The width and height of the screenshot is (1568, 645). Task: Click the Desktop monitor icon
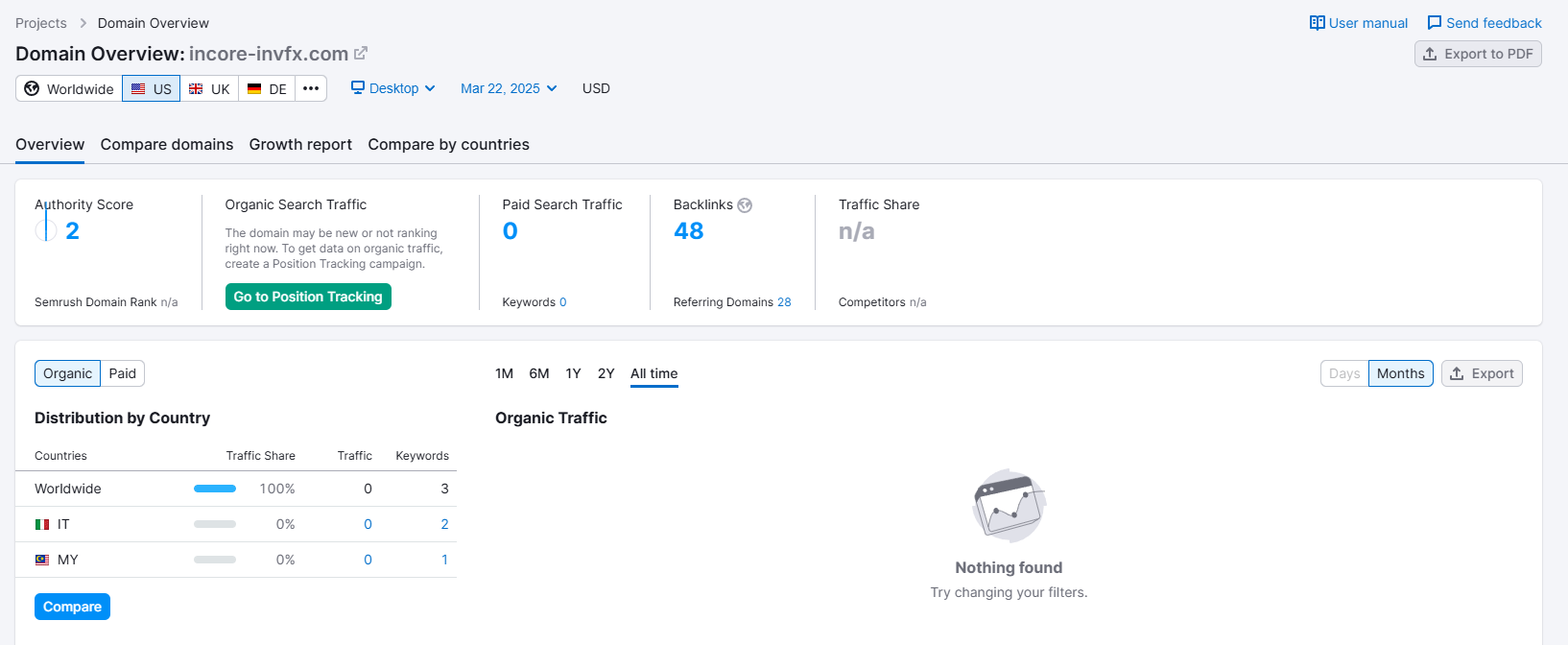coord(358,87)
